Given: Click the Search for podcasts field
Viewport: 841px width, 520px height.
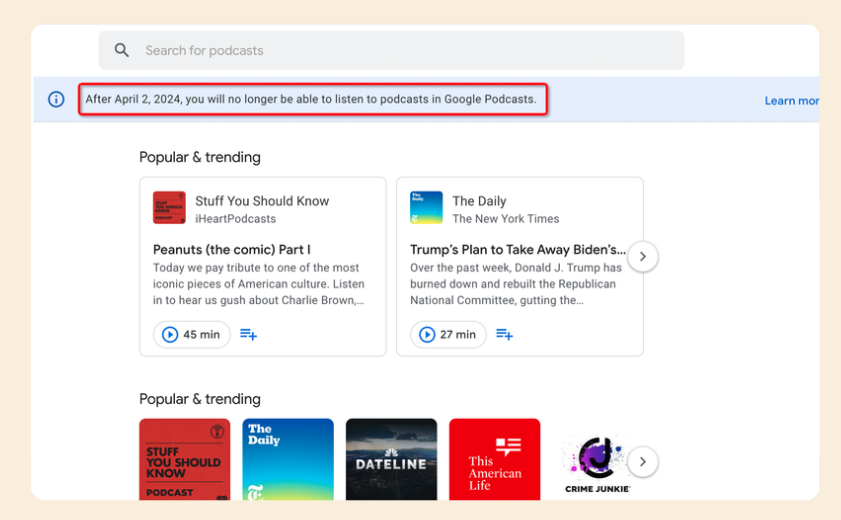Looking at the screenshot, I should [391, 50].
